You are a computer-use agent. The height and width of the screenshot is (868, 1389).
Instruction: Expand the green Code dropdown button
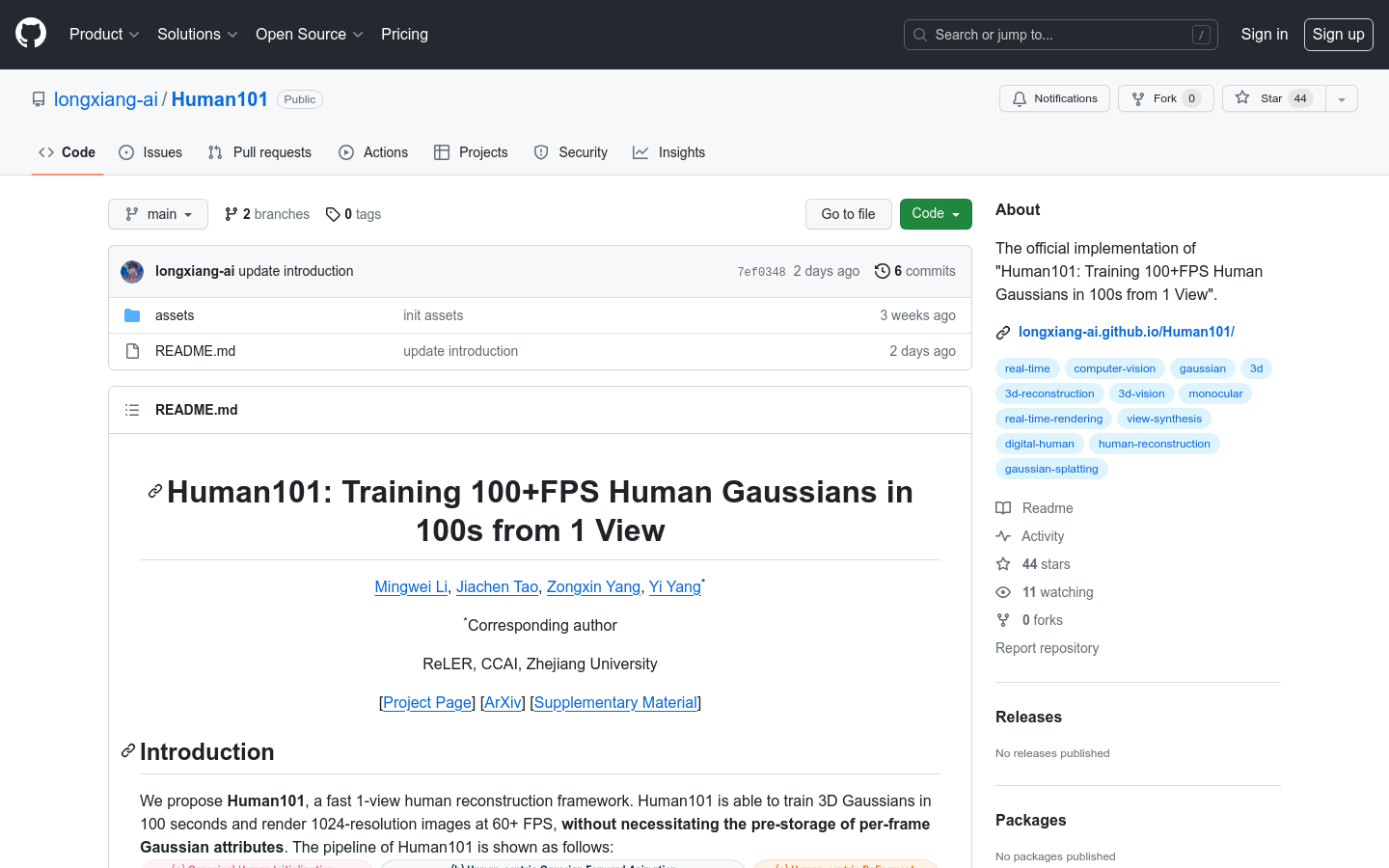tap(936, 214)
